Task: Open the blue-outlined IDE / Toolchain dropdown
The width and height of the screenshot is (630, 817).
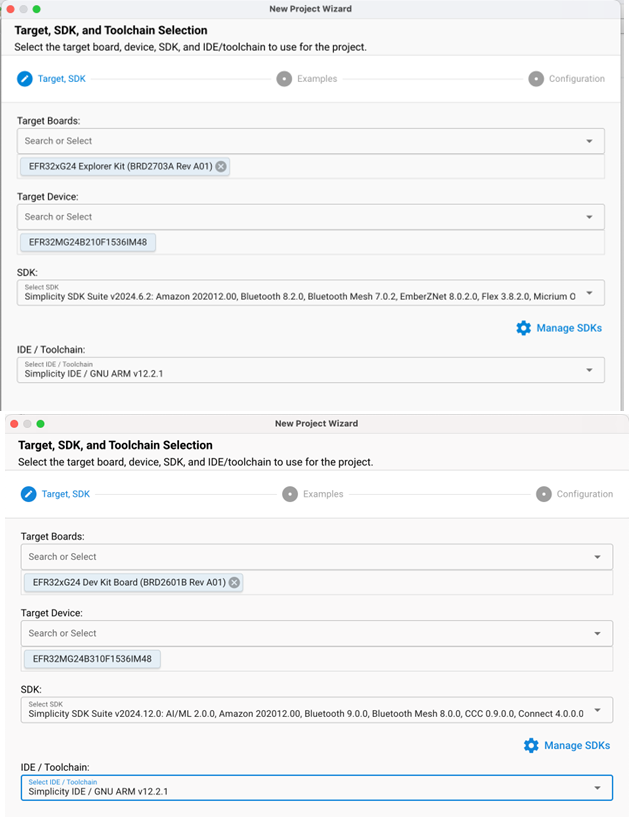Action: point(598,787)
